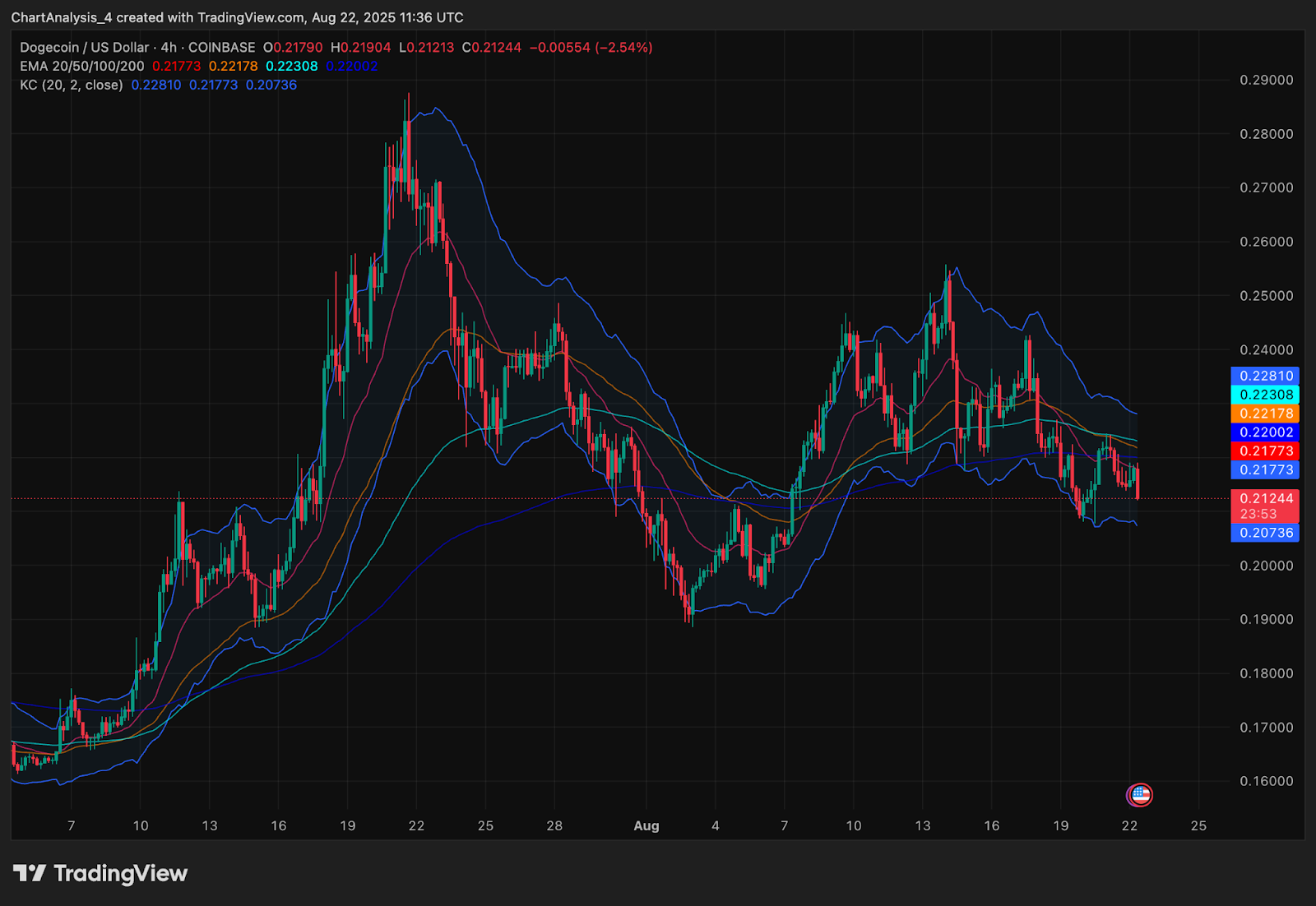Select the KC (20, 2, close) indicator legend
The width and height of the screenshot is (1316, 906).
point(72,85)
